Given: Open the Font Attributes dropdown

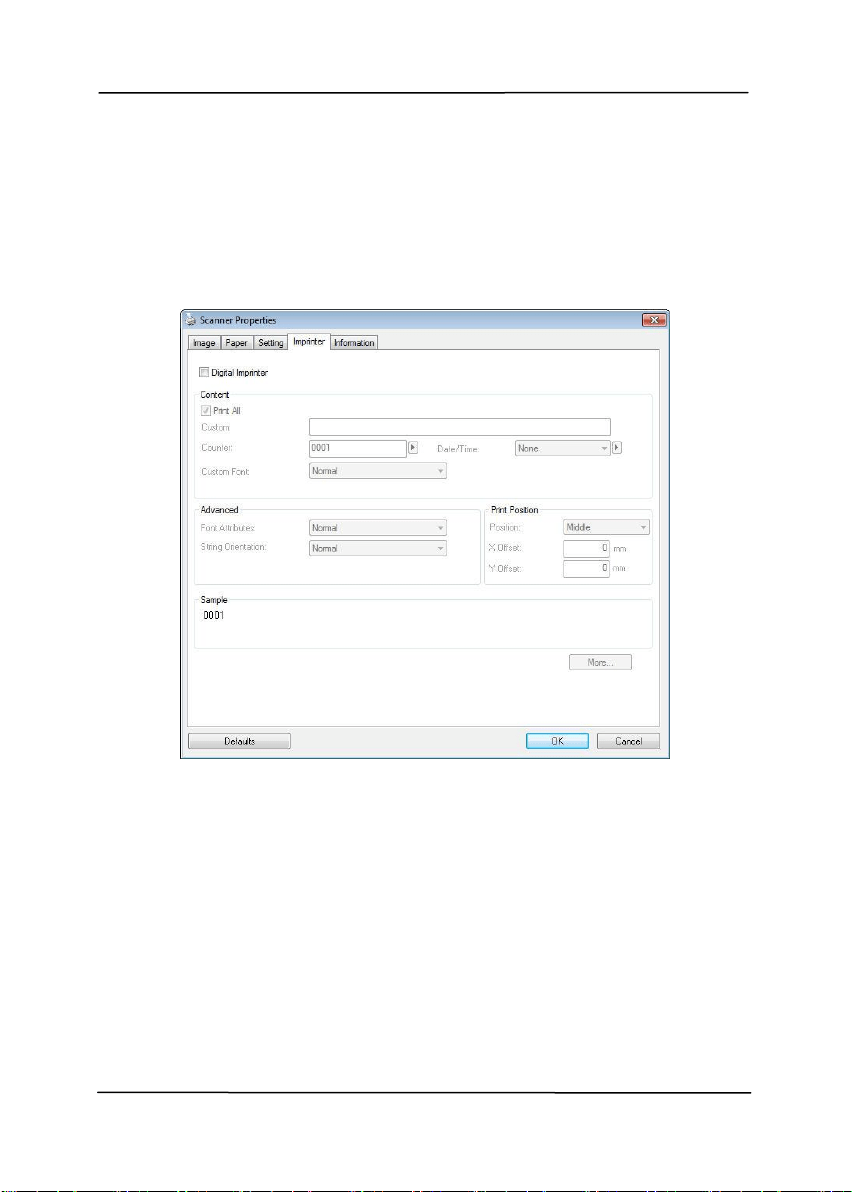Looking at the screenshot, I should click(378, 528).
